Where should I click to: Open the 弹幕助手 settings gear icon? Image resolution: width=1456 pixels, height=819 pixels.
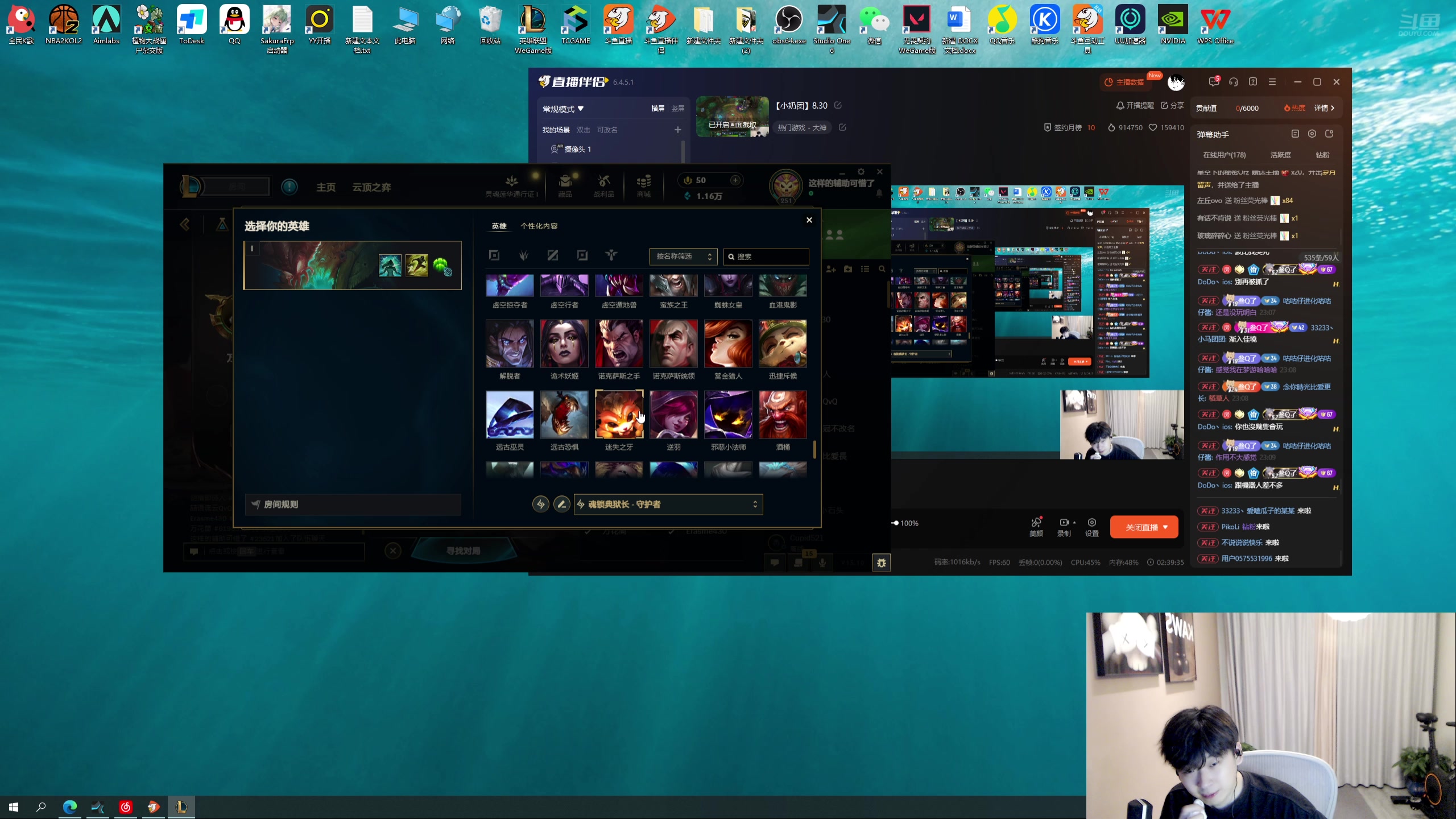pos(1312,134)
